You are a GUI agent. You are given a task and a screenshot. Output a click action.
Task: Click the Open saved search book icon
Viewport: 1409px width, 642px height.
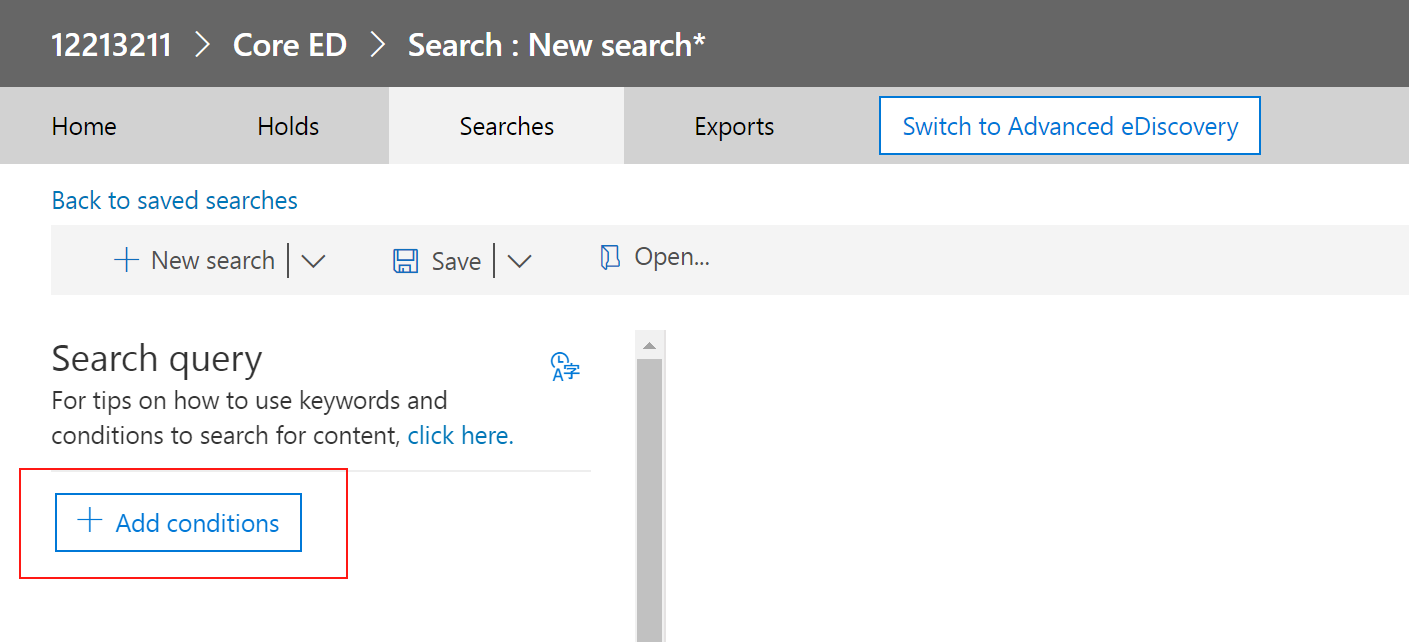pos(609,257)
